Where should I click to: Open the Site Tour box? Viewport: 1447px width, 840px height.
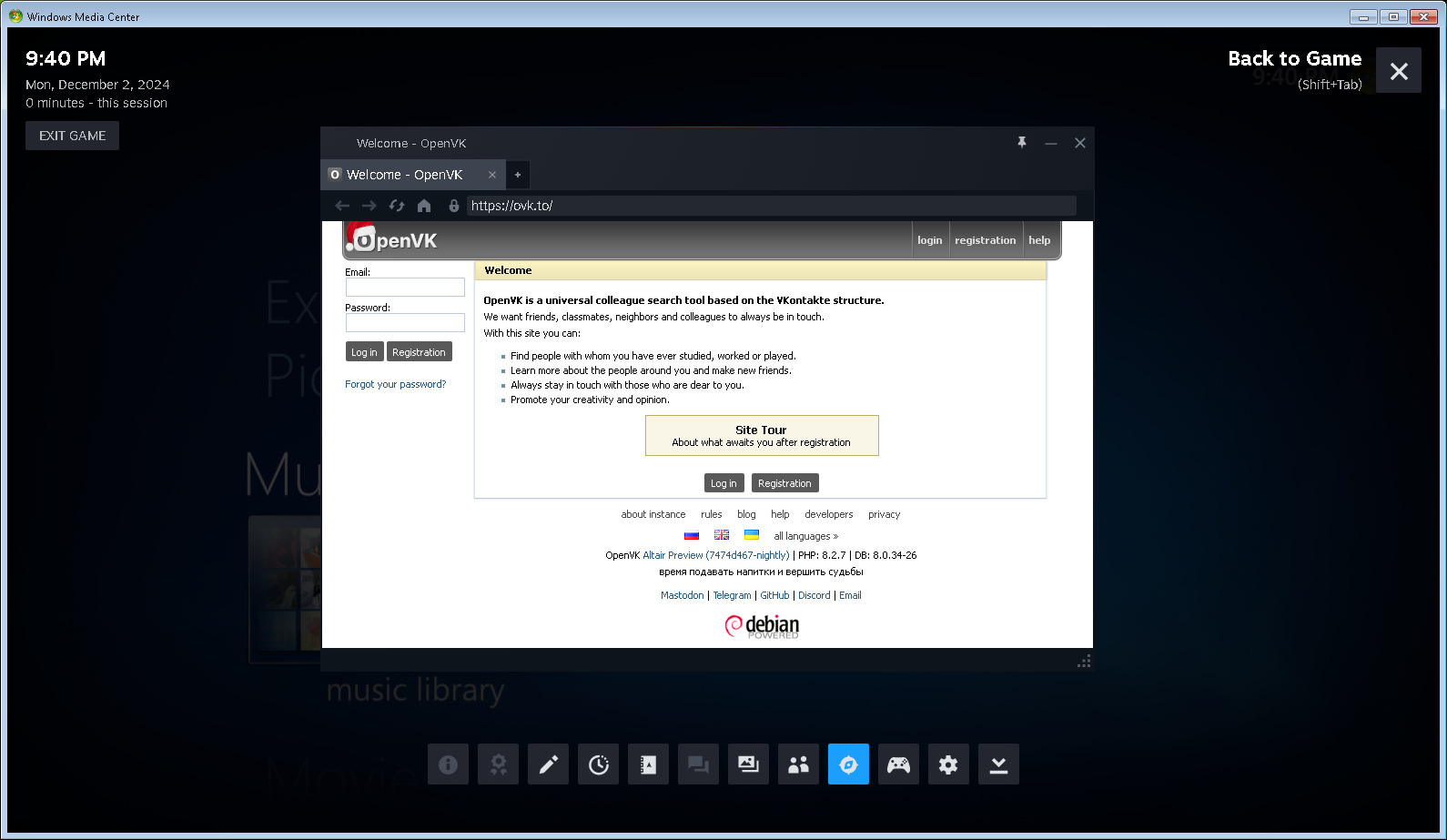point(762,436)
